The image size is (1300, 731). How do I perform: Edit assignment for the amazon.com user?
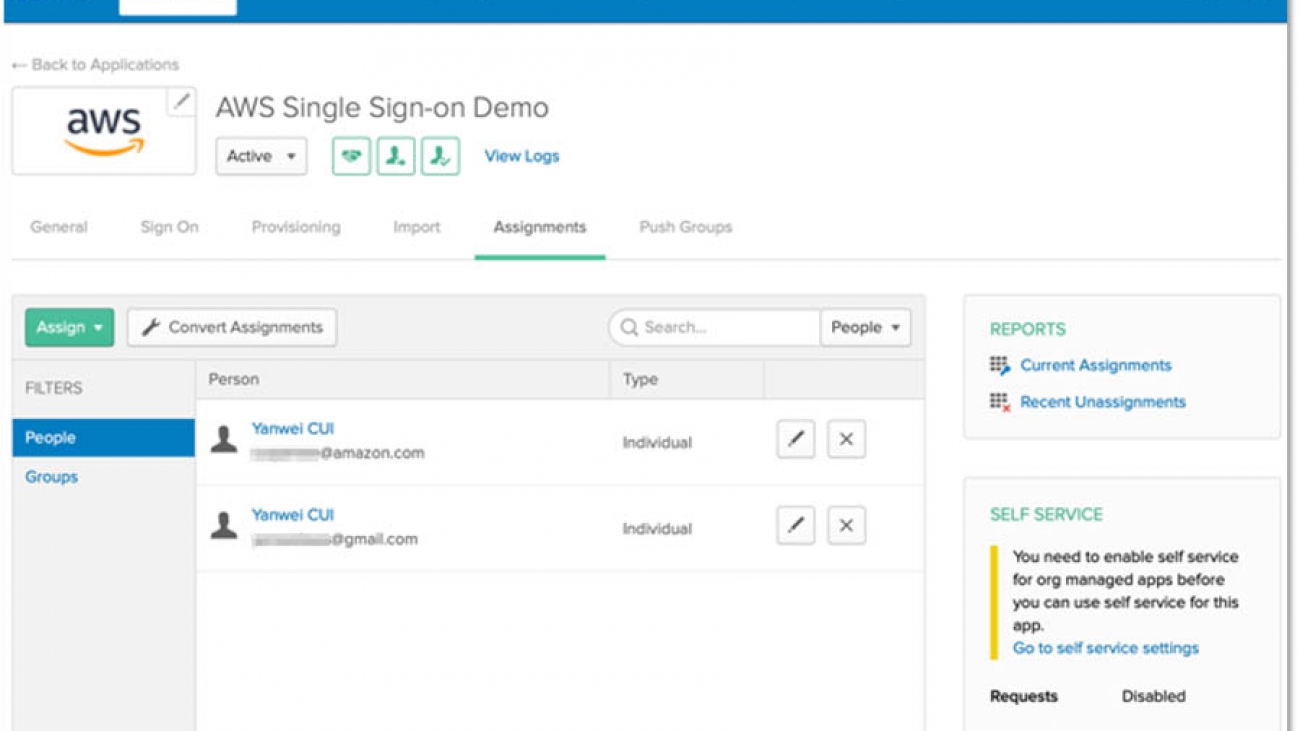pyautogui.click(x=796, y=440)
